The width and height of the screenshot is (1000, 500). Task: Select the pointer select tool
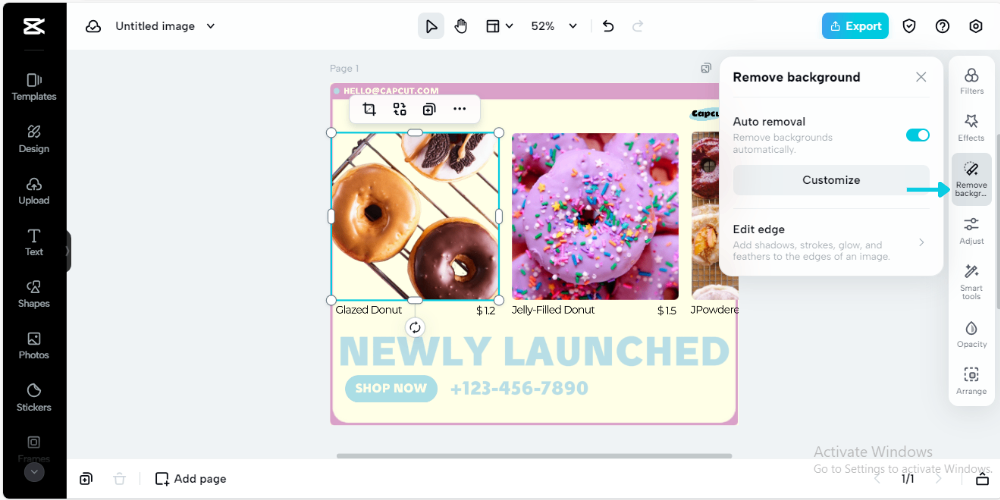tap(431, 26)
